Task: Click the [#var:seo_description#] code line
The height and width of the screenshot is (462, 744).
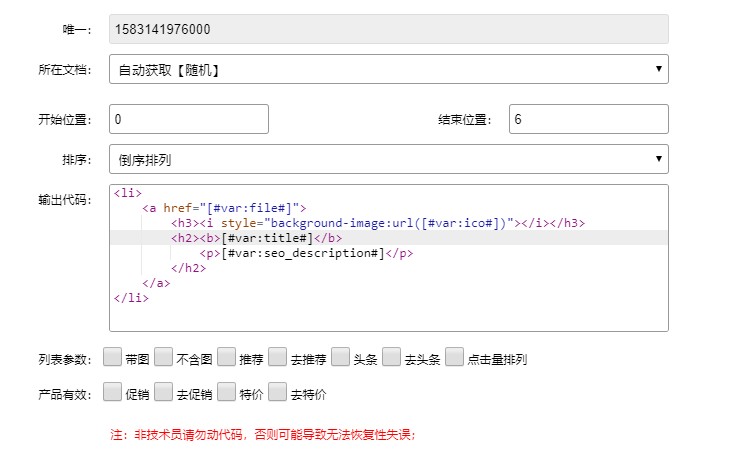Action: pyautogui.click(x=306, y=253)
